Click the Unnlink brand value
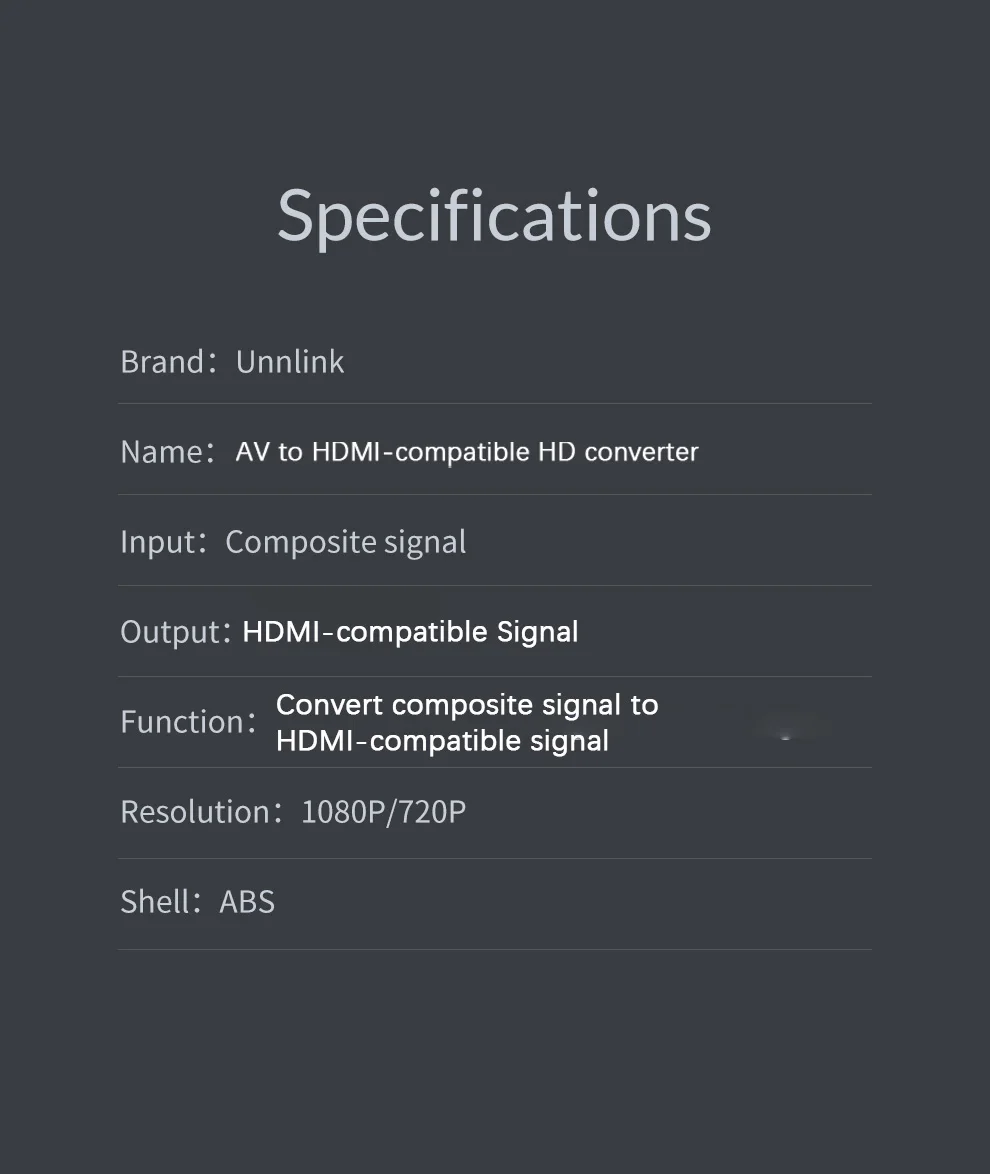990x1174 pixels. coord(290,362)
